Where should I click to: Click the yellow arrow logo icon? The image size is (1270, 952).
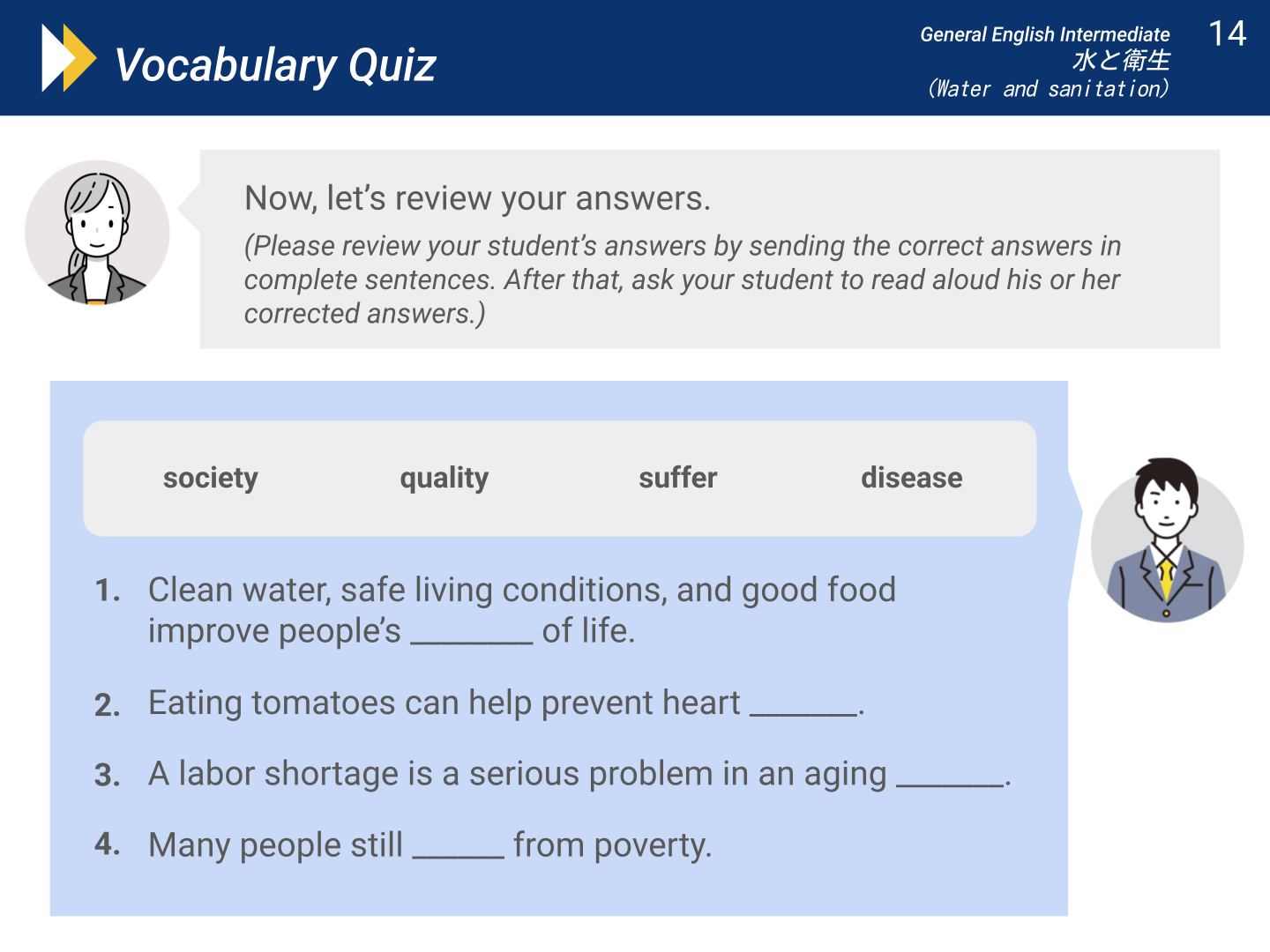[69, 58]
